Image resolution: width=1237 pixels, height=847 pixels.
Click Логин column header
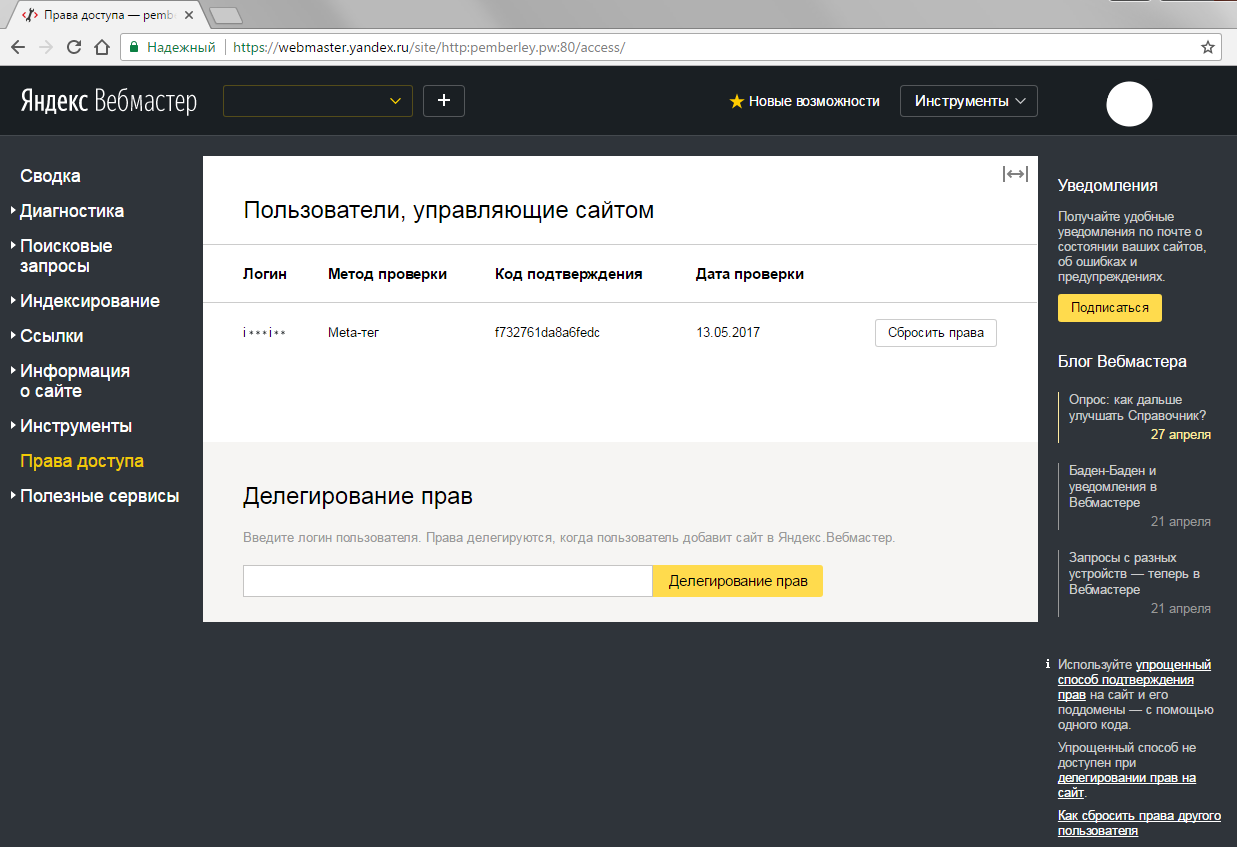click(265, 274)
